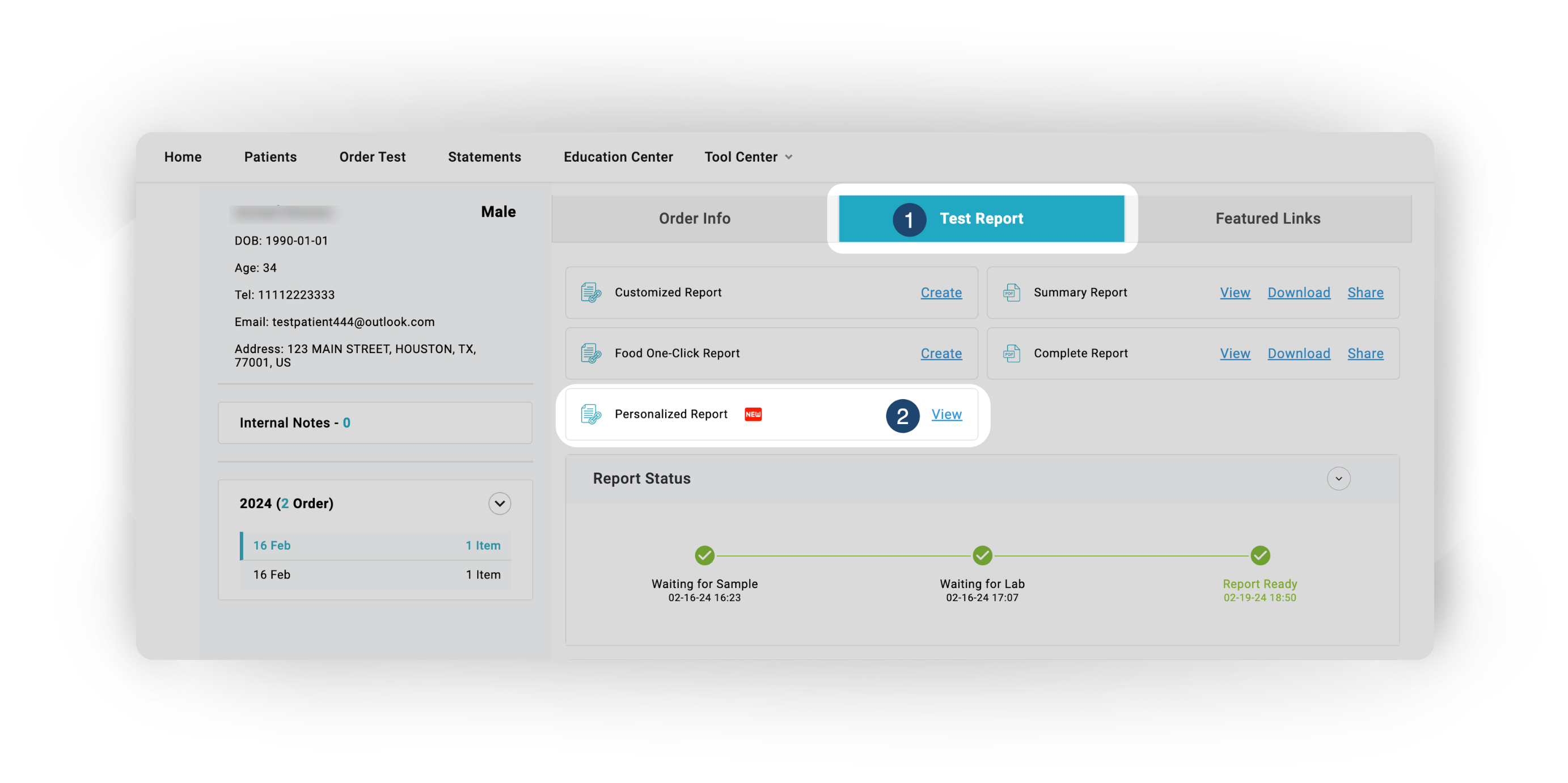Click the Complete Report PDF icon

[x=1012, y=353]
